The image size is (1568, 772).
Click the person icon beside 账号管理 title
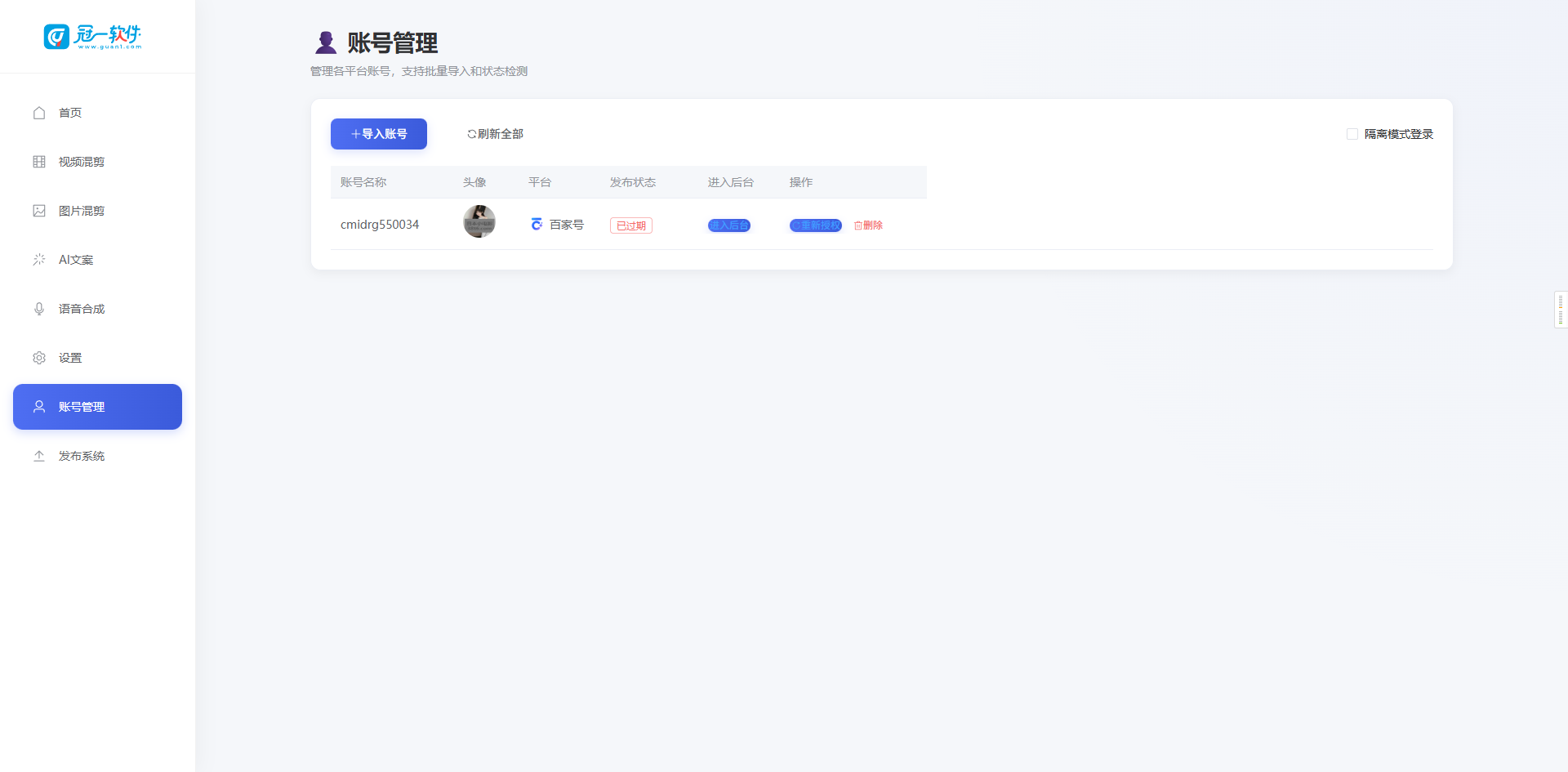(x=326, y=42)
